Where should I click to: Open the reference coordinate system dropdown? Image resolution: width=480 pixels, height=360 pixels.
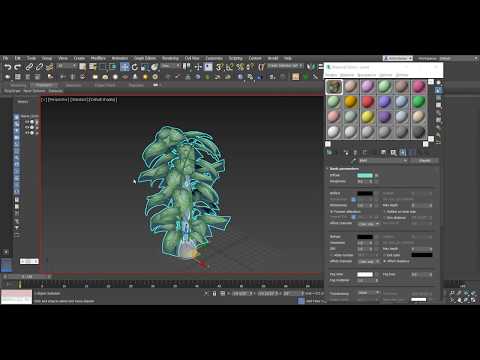(171, 66)
